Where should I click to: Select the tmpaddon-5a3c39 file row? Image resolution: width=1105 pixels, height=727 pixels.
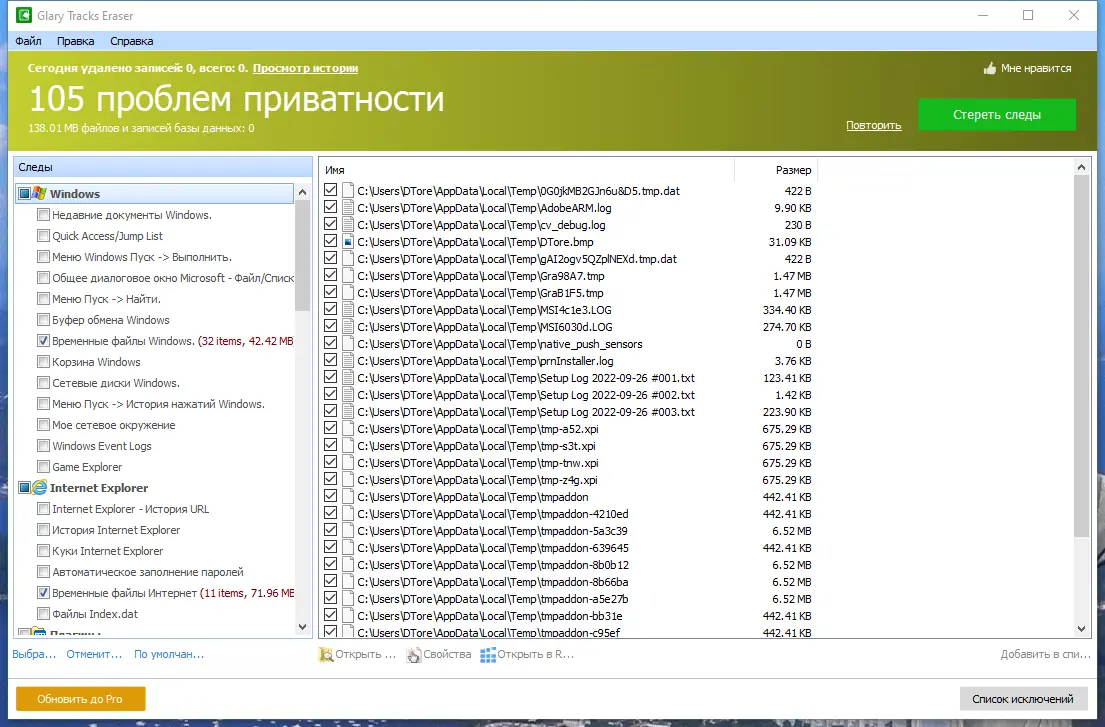tap(567, 531)
